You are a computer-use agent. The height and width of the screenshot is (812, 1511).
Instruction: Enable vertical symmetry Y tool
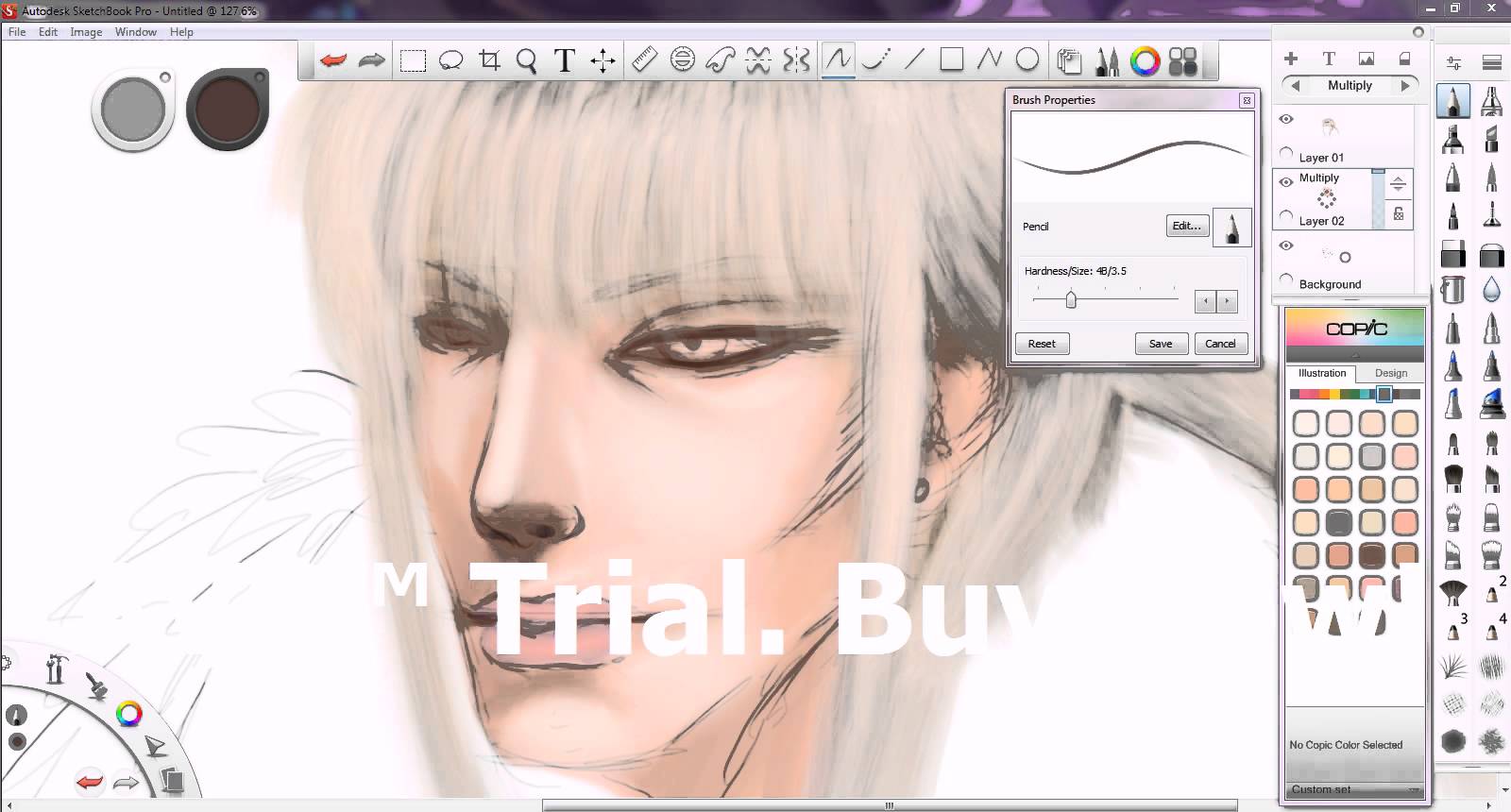(796, 60)
